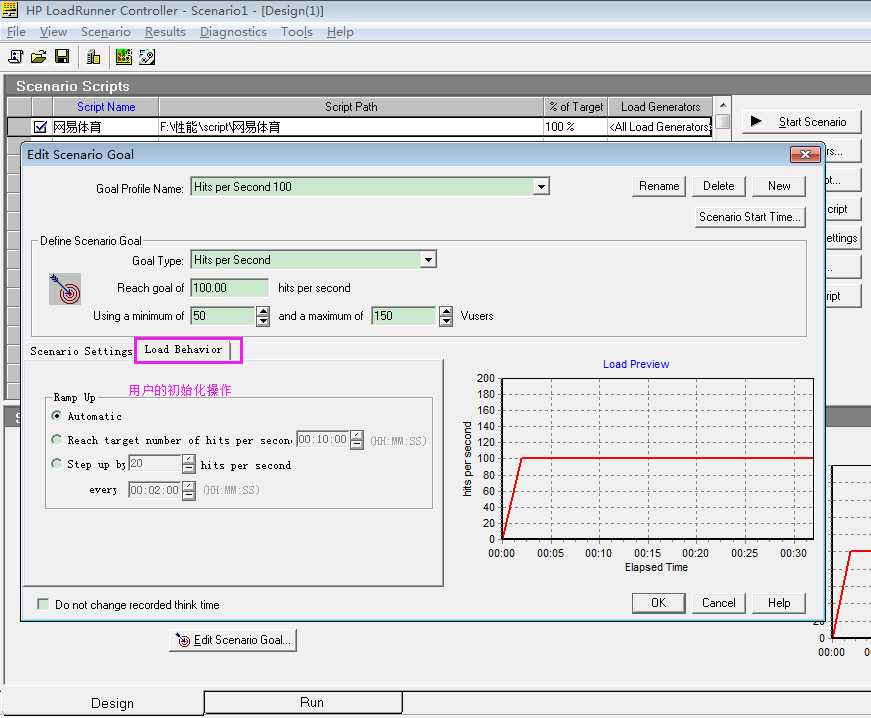Decrease the minimum Vusers value
871x718 pixels.
point(263,321)
